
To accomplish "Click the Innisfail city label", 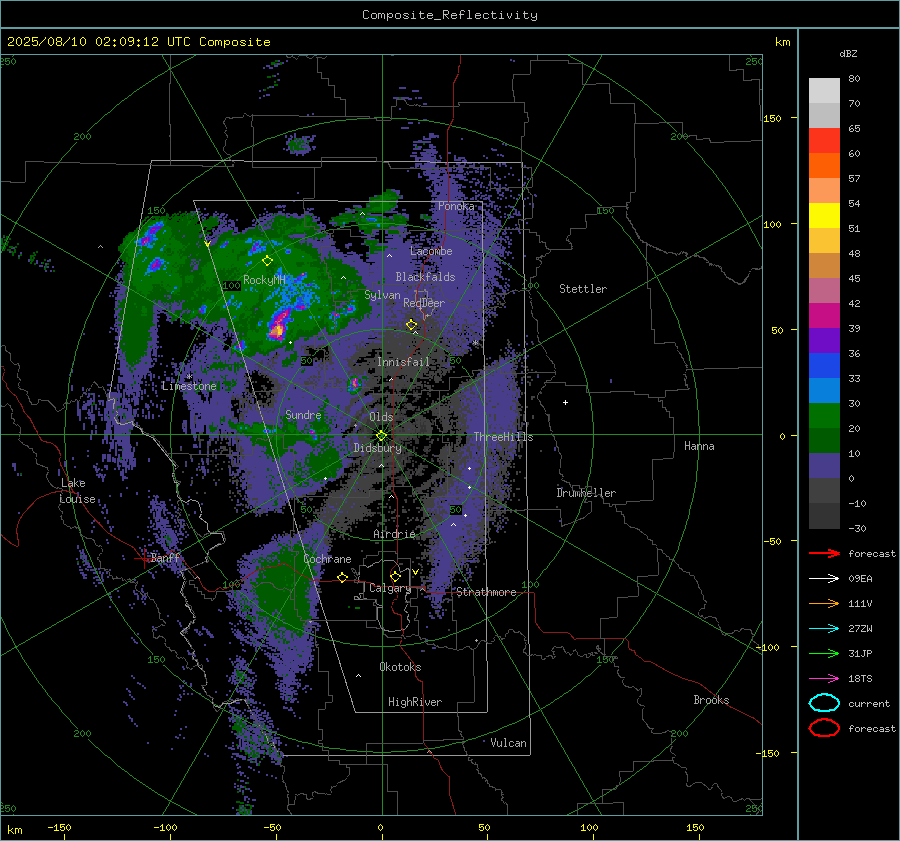I will pyautogui.click(x=403, y=362).
